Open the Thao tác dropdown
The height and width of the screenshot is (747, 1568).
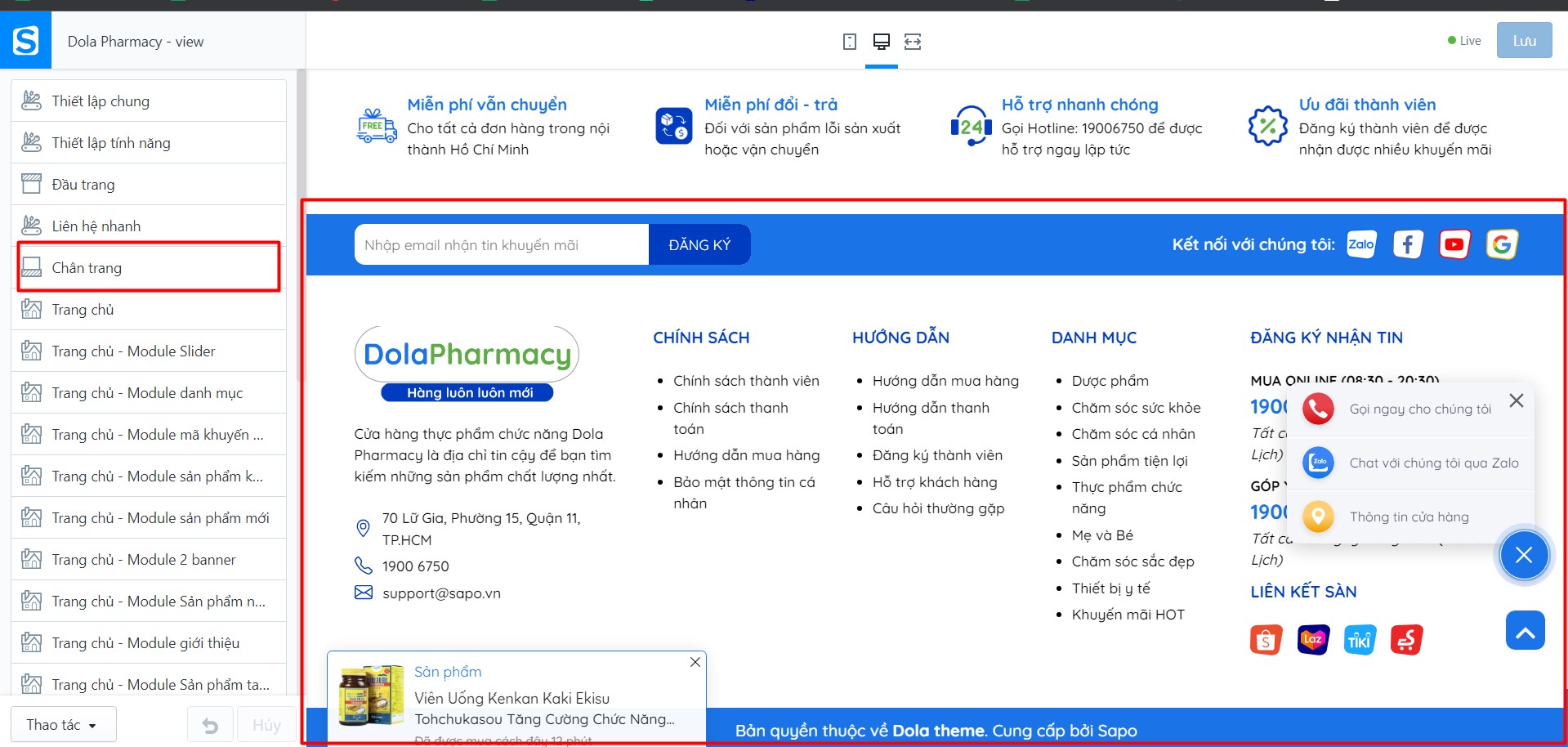(64, 725)
